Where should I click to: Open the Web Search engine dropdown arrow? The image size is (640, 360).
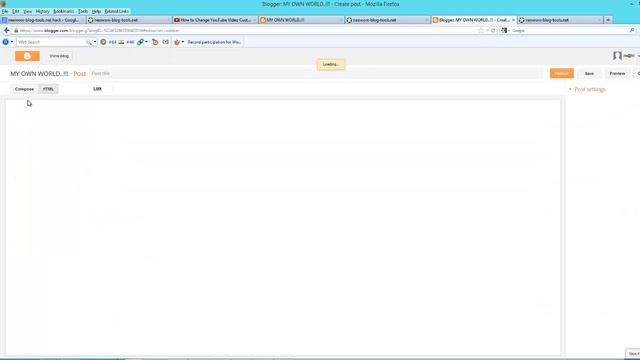[95, 42]
